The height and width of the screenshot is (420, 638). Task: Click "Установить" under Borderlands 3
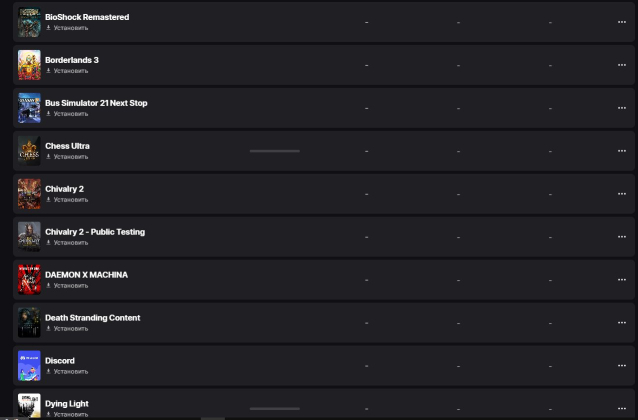pyautogui.click(x=70, y=71)
